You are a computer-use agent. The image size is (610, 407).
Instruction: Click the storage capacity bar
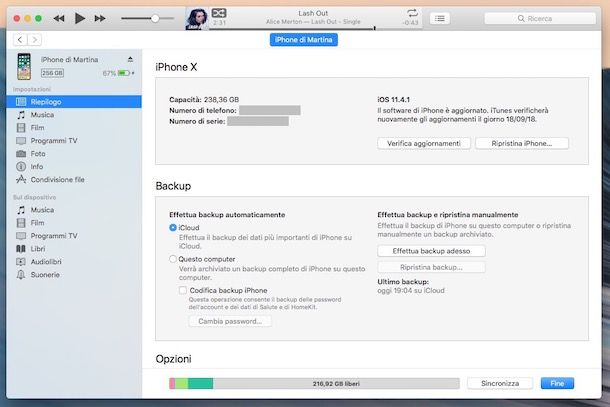[314, 383]
